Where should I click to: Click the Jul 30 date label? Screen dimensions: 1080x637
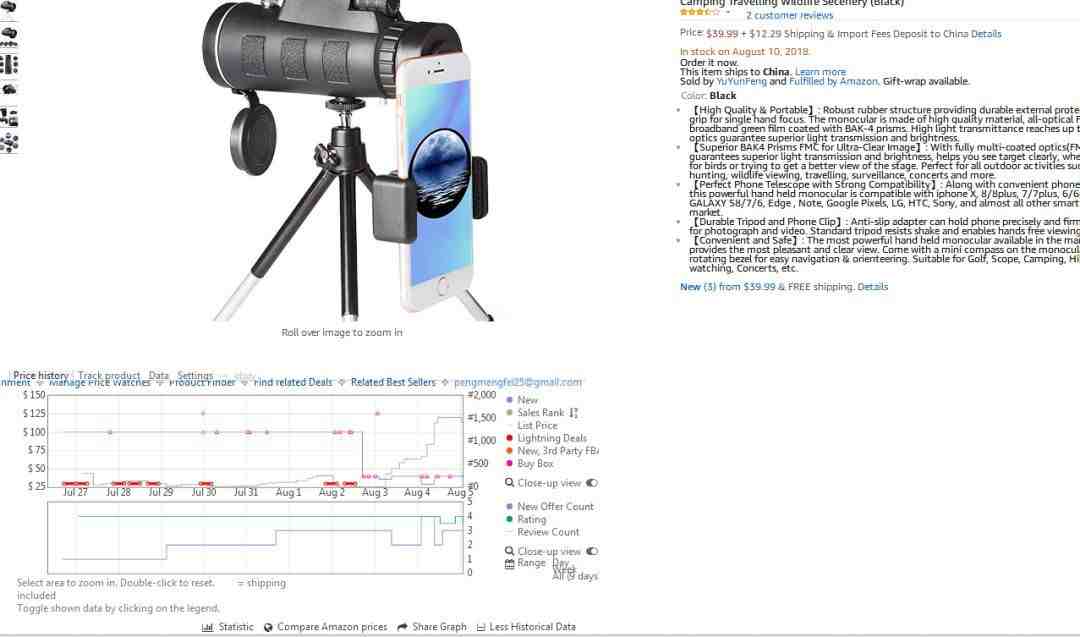tap(203, 492)
